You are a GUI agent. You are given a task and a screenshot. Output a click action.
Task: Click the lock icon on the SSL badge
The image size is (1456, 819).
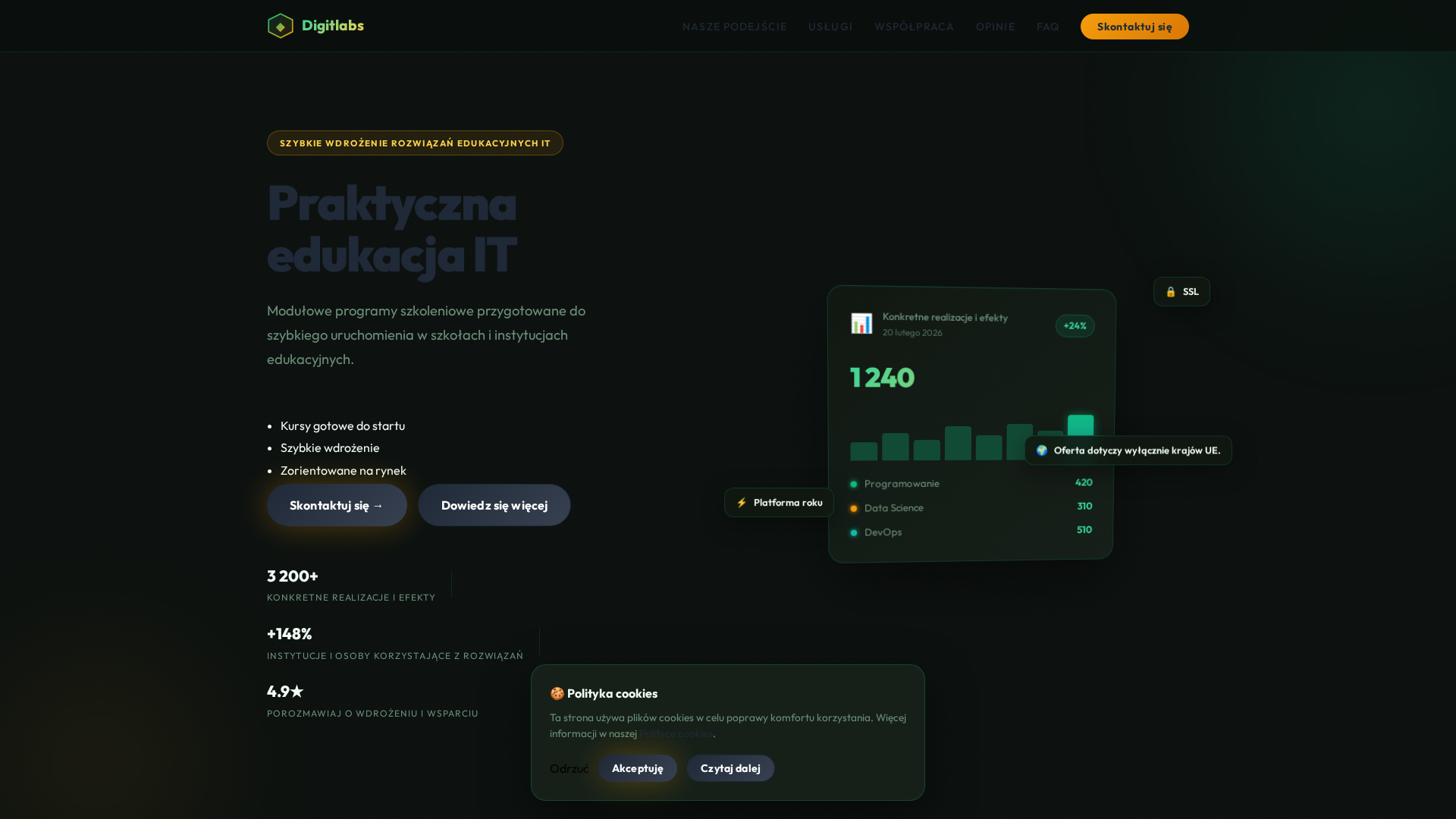pos(1171,292)
